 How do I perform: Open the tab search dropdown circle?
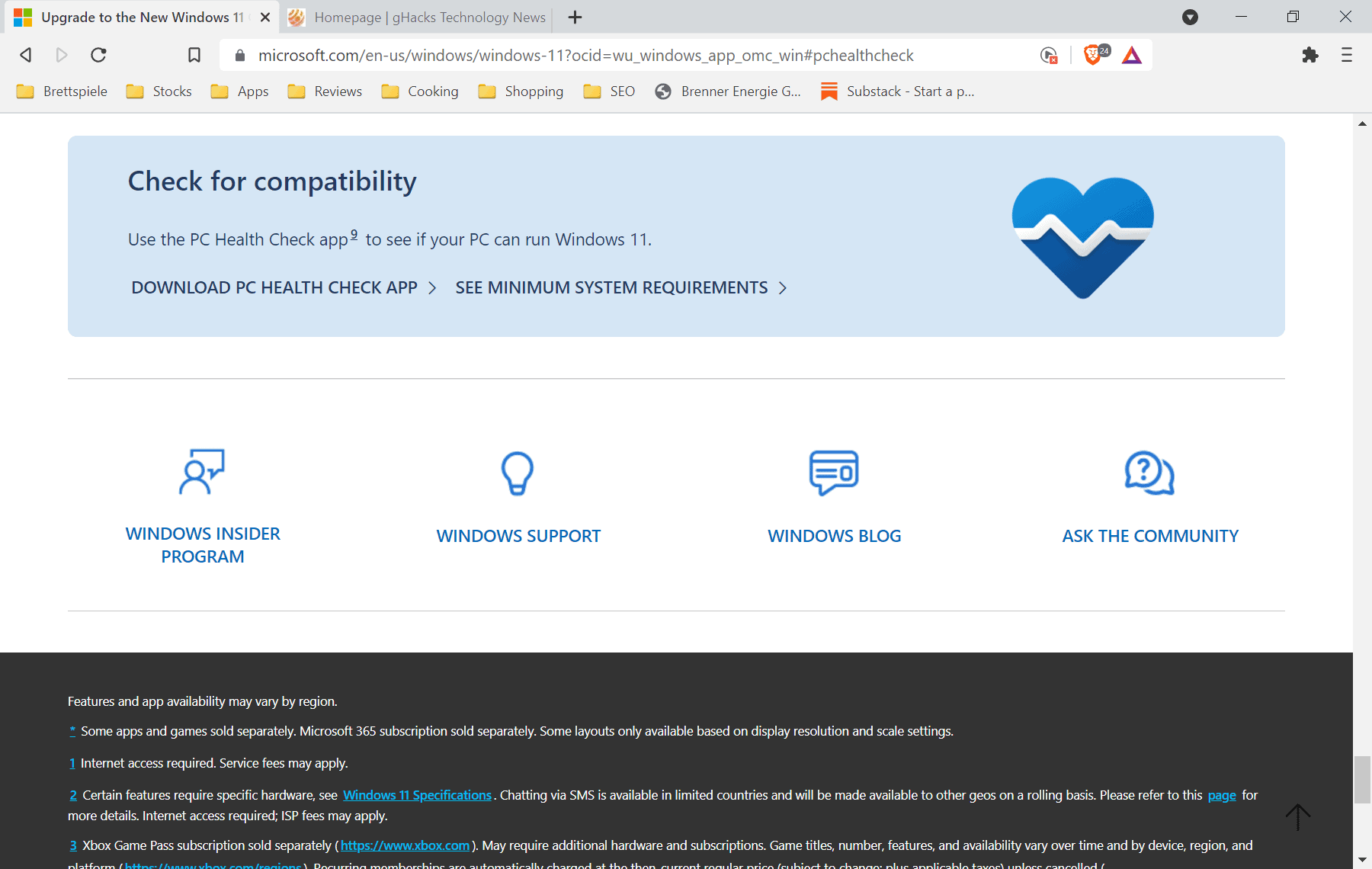[x=1190, y=17]
